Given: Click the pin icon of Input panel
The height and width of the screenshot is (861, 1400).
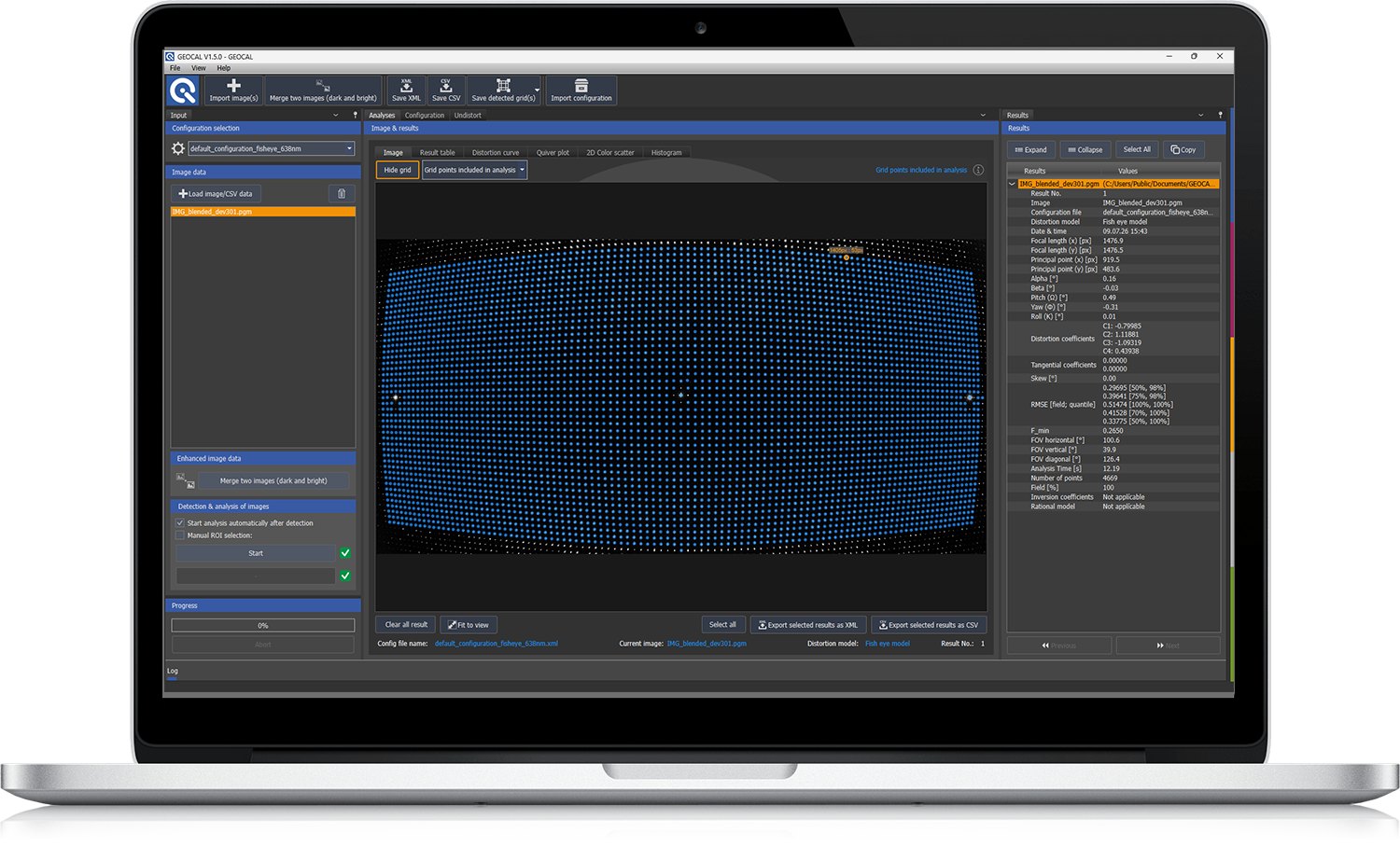Looking at the screenshot, I should (355, 115).
